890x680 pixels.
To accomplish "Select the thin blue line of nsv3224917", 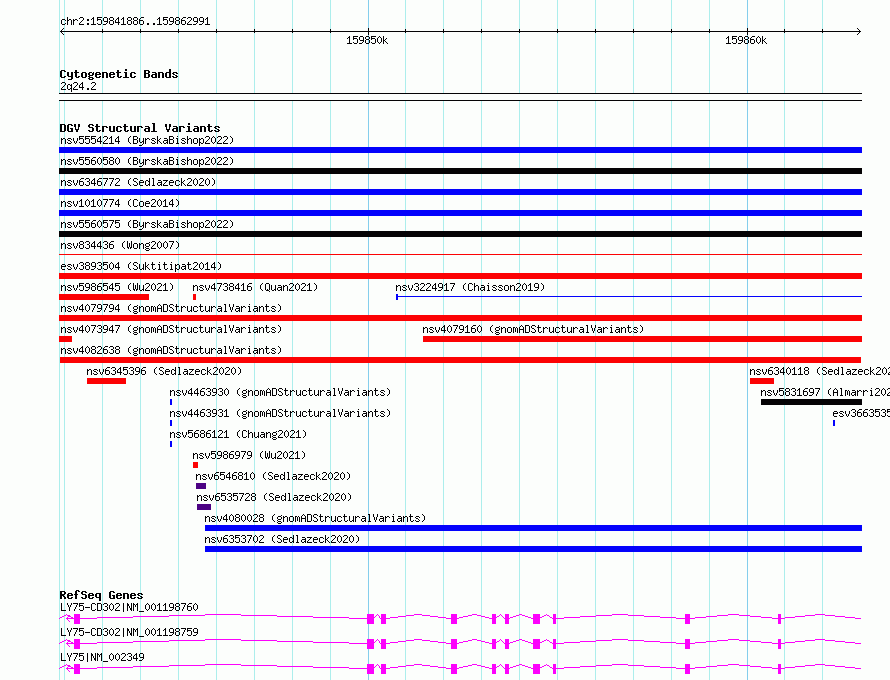I will click(x=629, y=296).
